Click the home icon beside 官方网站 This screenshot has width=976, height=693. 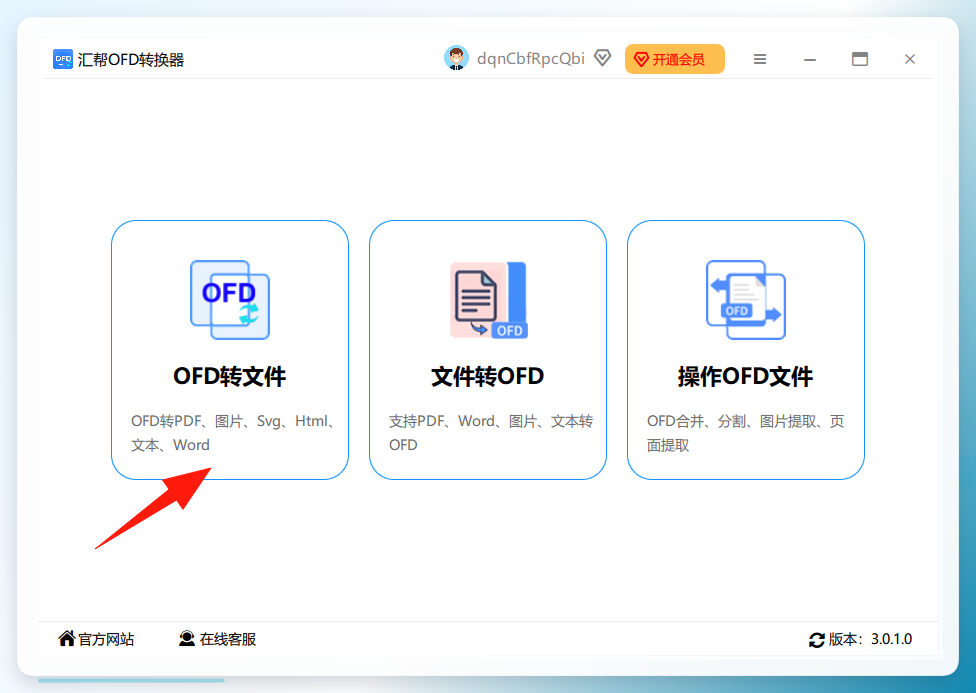tap(67, 638)
